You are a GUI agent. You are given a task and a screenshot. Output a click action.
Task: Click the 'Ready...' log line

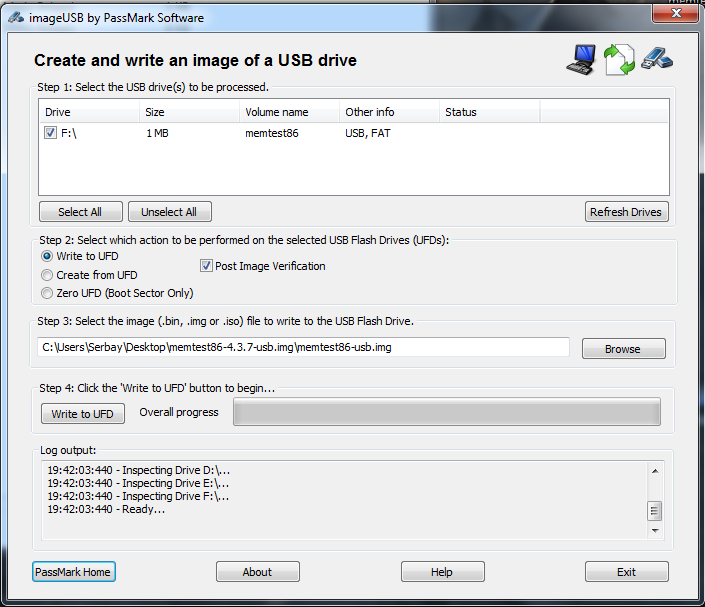coord(106,509)
